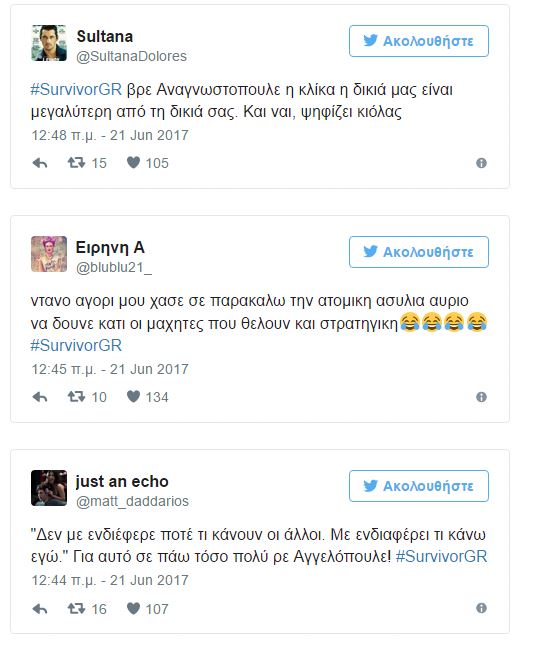540x648 pixels.
Task: Open @blublu21_ profile handle
Action: (x=114, y=268)
